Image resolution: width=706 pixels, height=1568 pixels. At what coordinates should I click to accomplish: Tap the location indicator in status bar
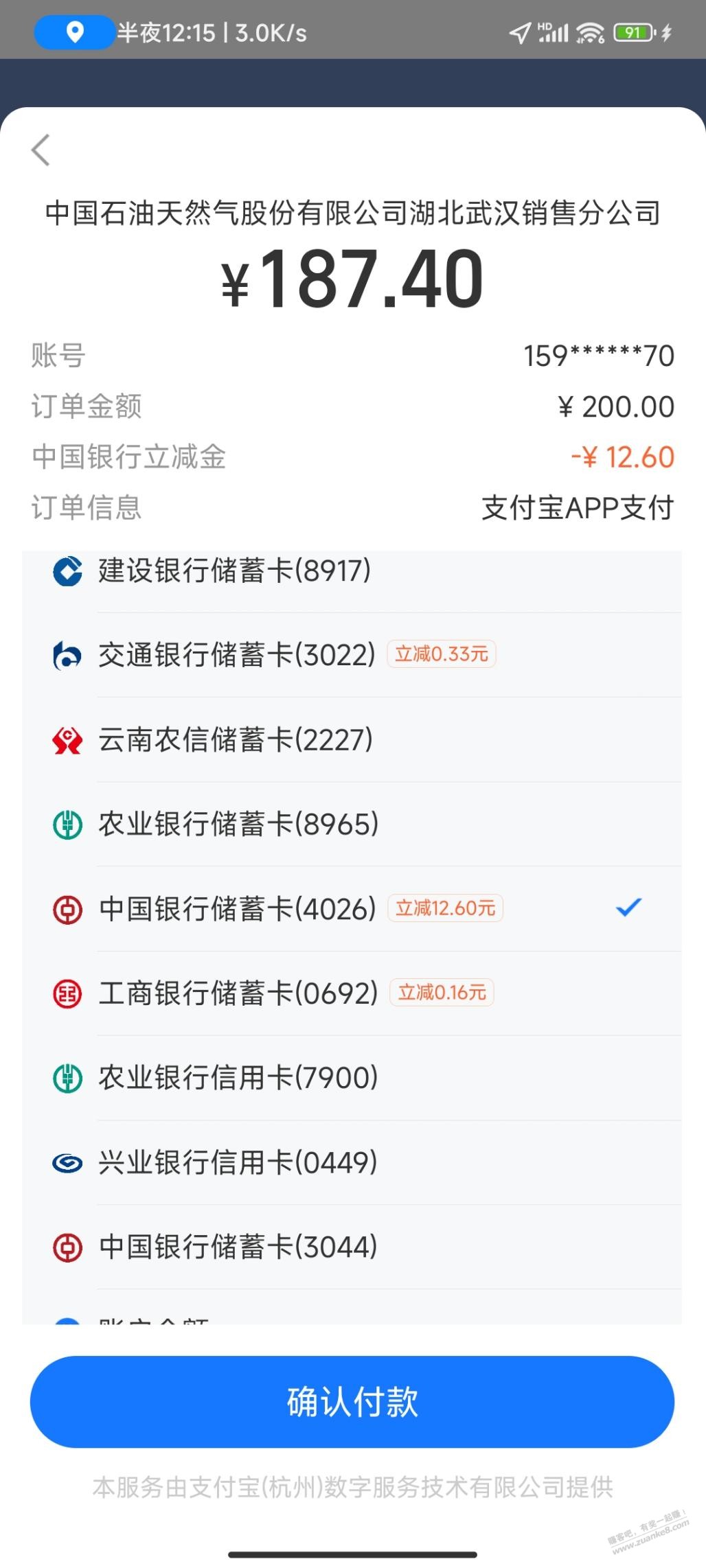(74, 32)
